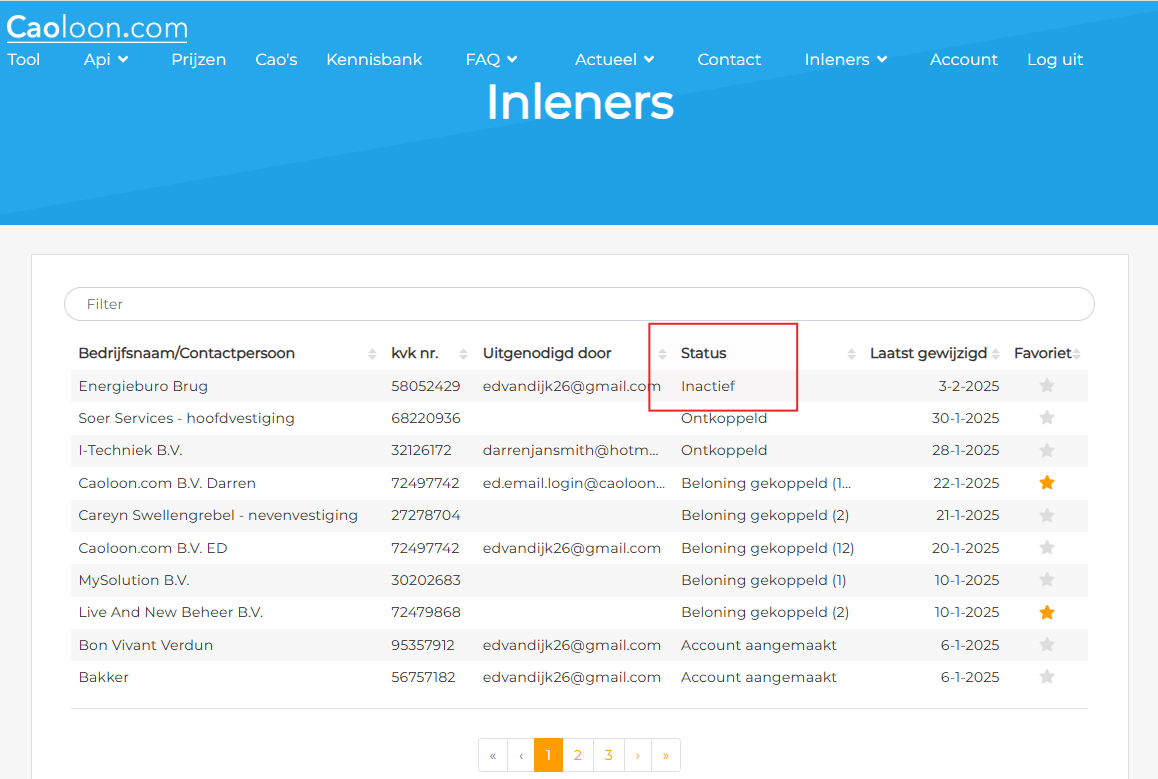
Task: Unfavorite Caoloon.com B.V. Darren
Action: (x=1047, y=482)
